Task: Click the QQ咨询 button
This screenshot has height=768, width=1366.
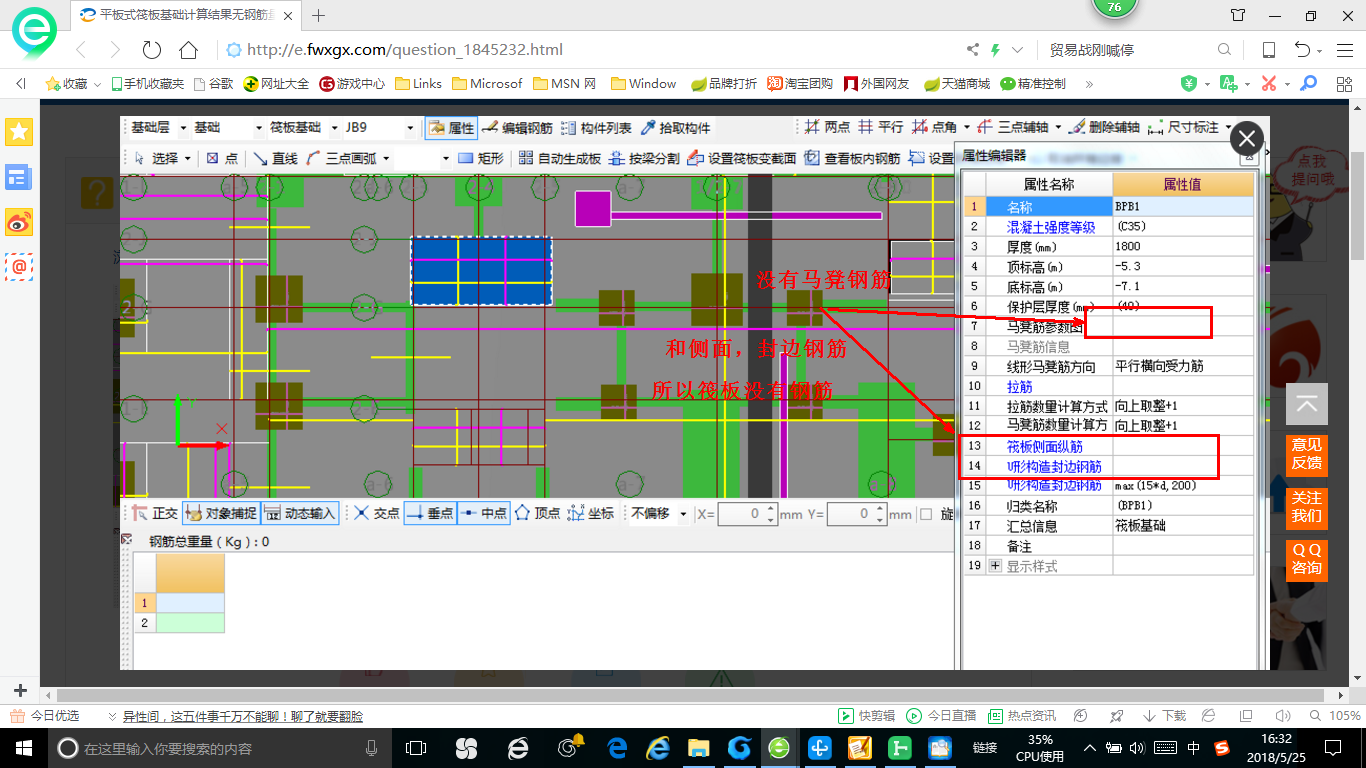Action: [1306, 560]
